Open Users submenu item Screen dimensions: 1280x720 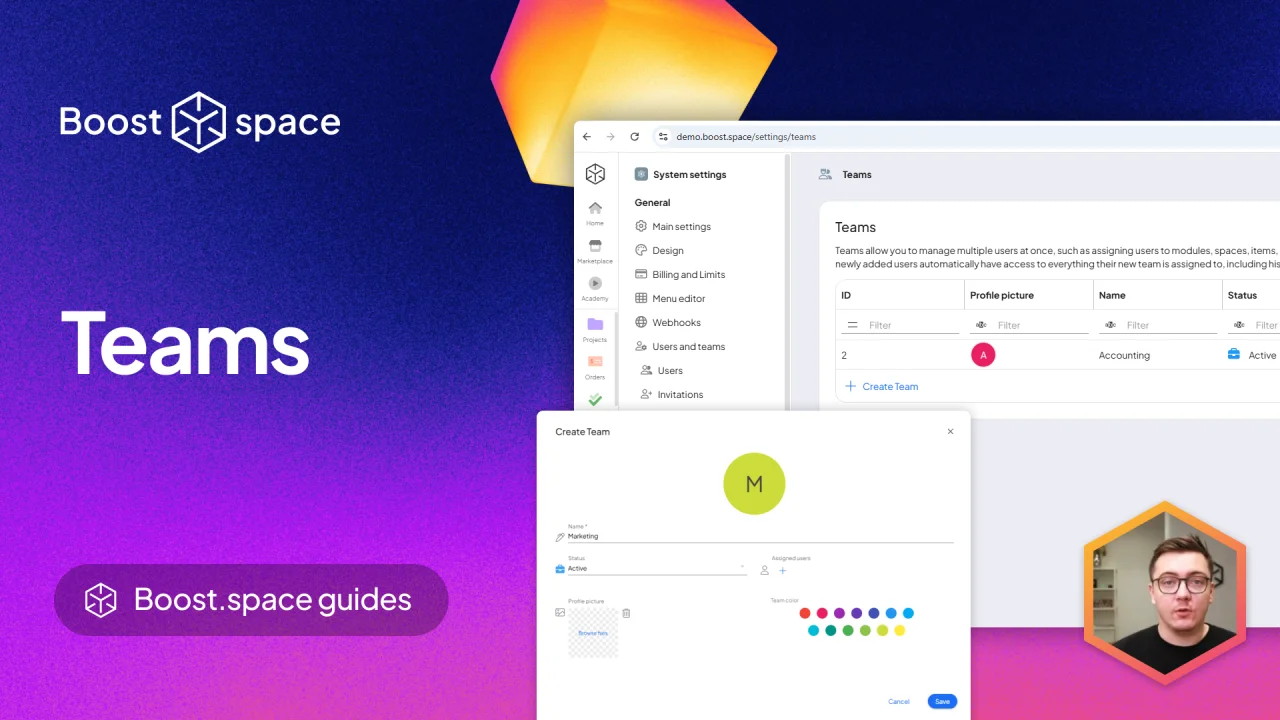(x=662, y=370)
